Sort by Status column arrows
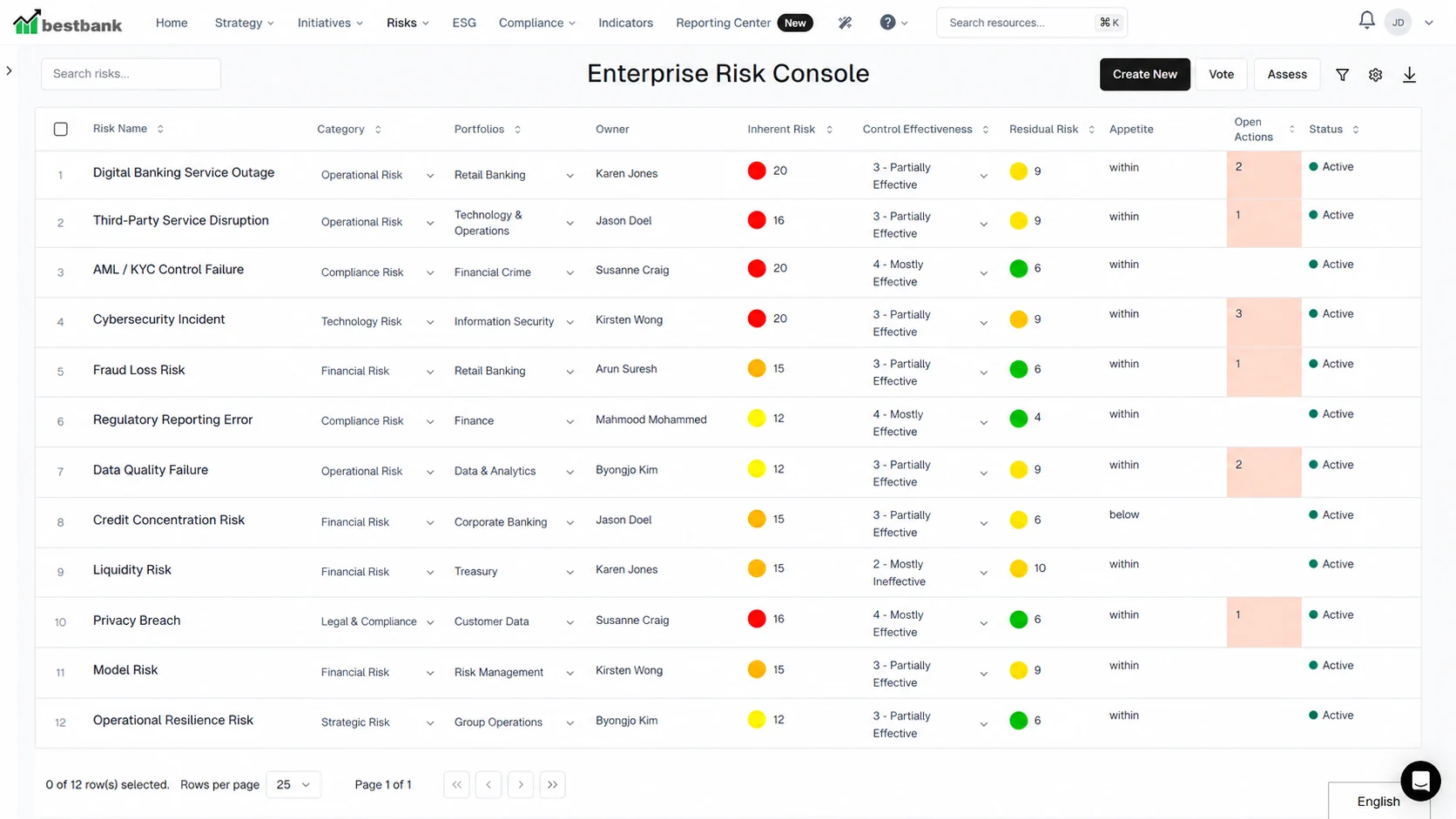The image size is (1456, 819). click(x=1355, y=130)
